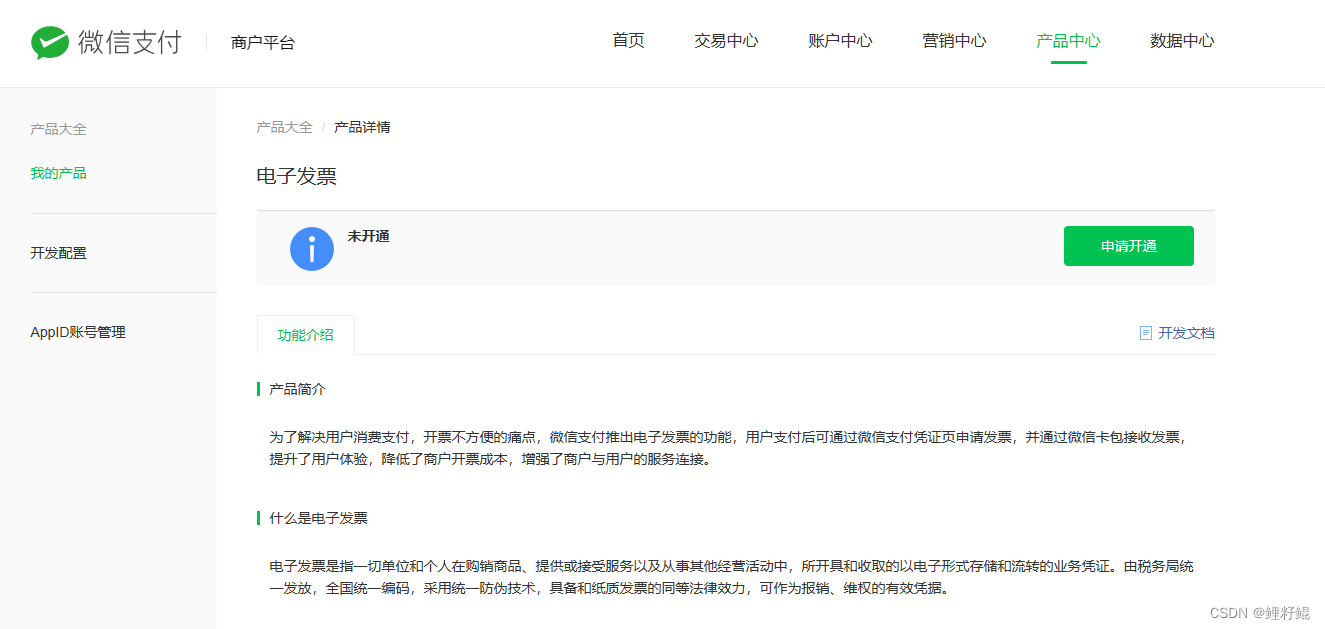Go to AppID账号管理 in the sidebar
This screenshot has height=629, width=1325.
coord(78,332)
